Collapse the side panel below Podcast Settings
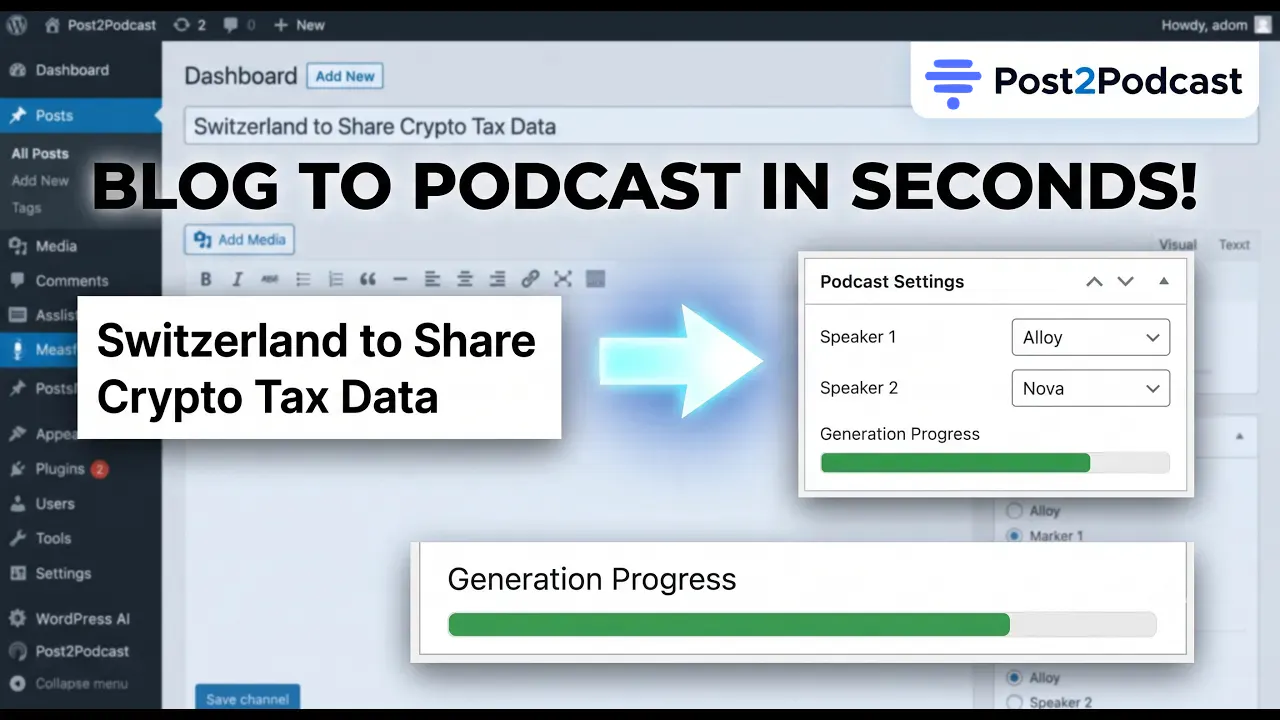Viewport: 1280px width, 720px height. coord(1240,437)
